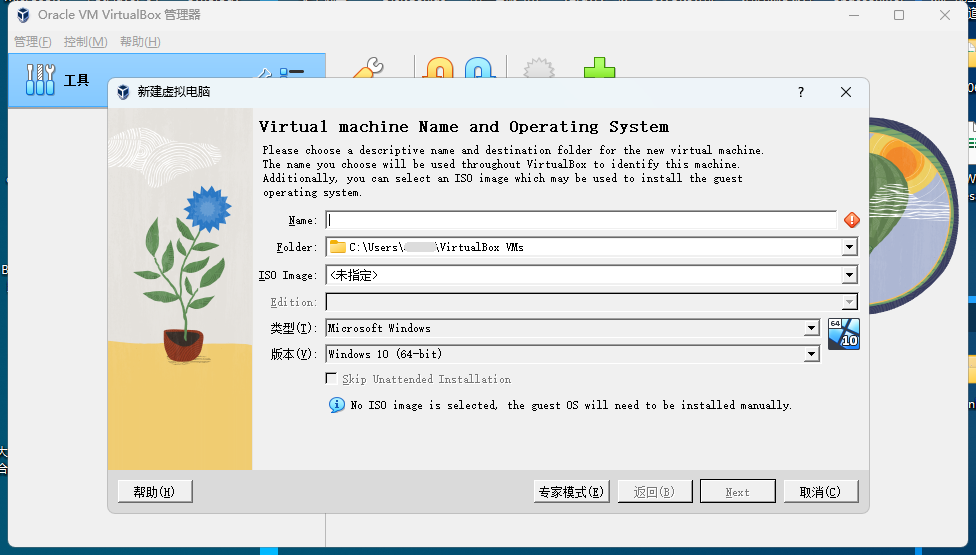This screenshot has width=976, height=555.
Task: Click the folder icon in Folder field
Action: pos(337,247)
